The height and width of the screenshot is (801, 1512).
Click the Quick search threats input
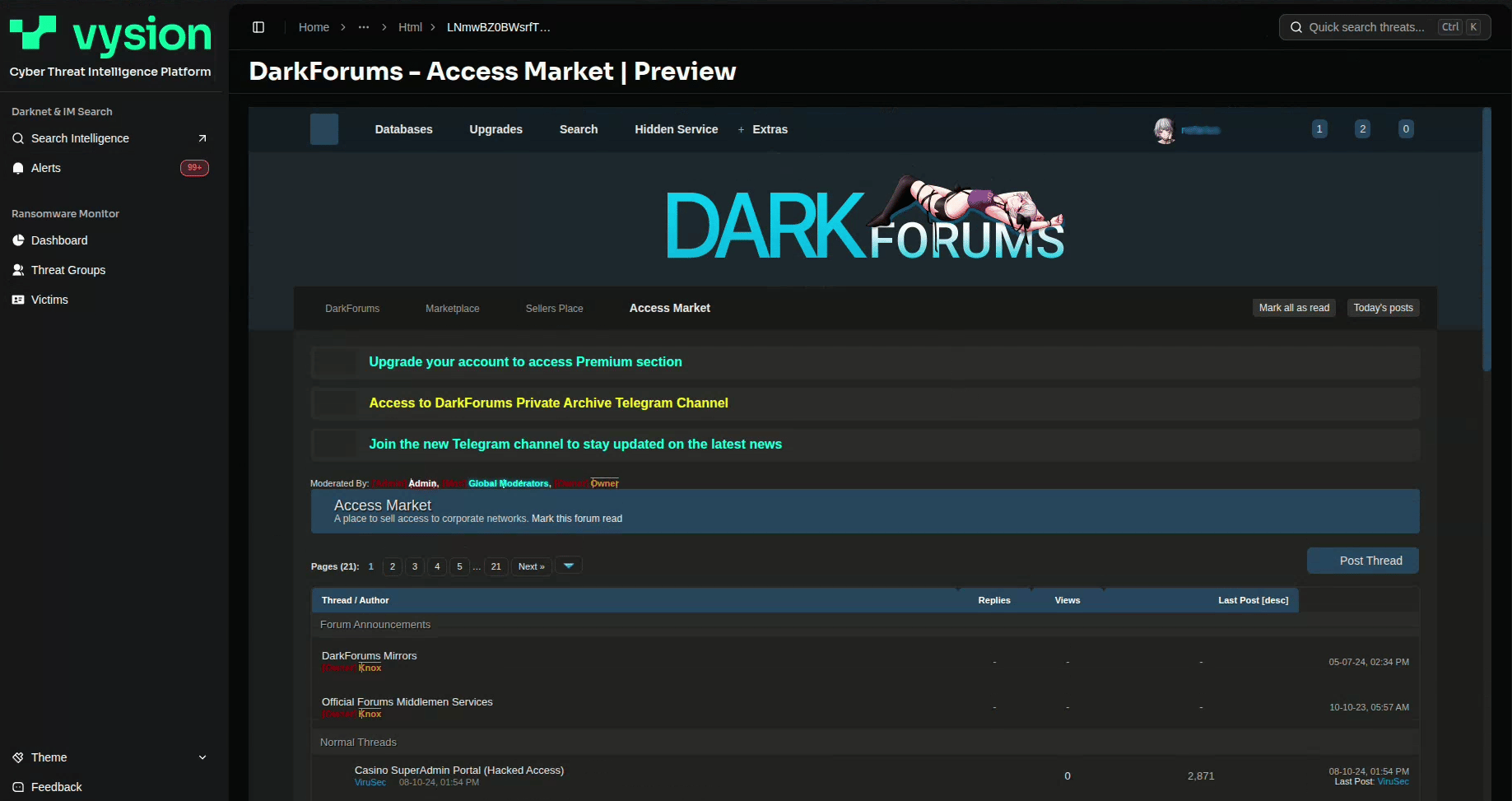point(1384,27)
